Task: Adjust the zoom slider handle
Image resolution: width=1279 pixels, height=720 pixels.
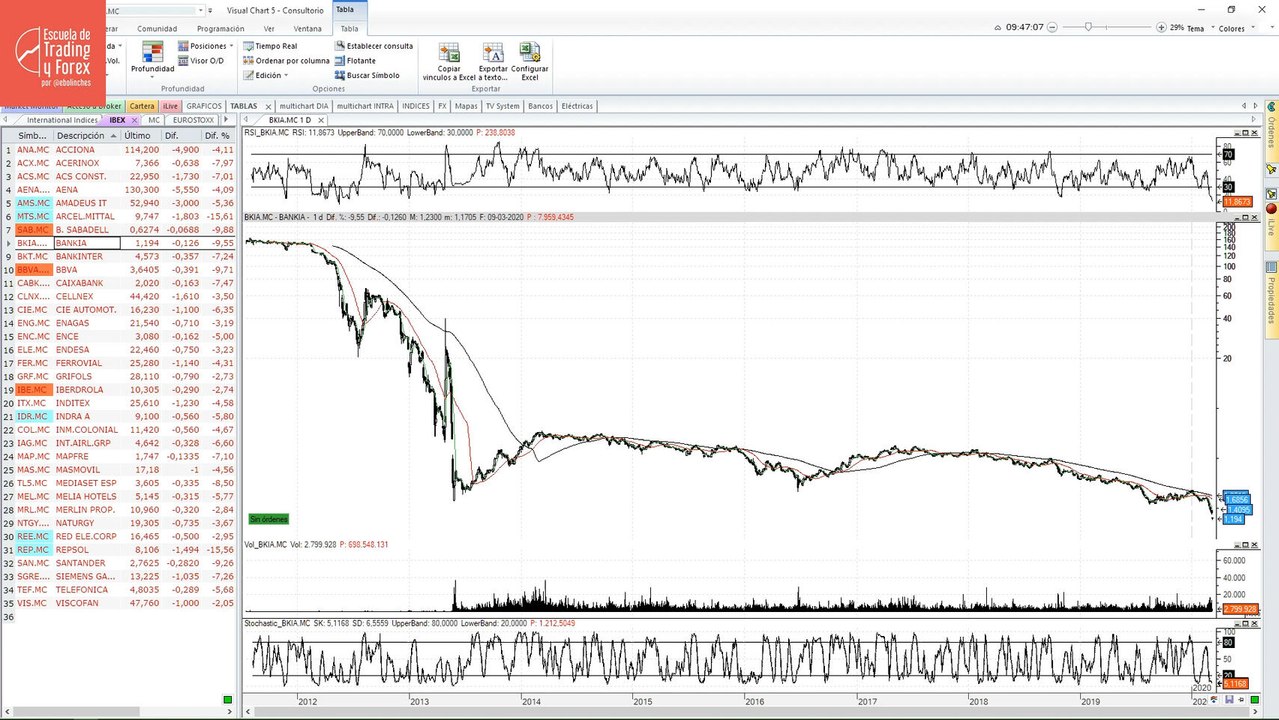Action: (1088, 27)
